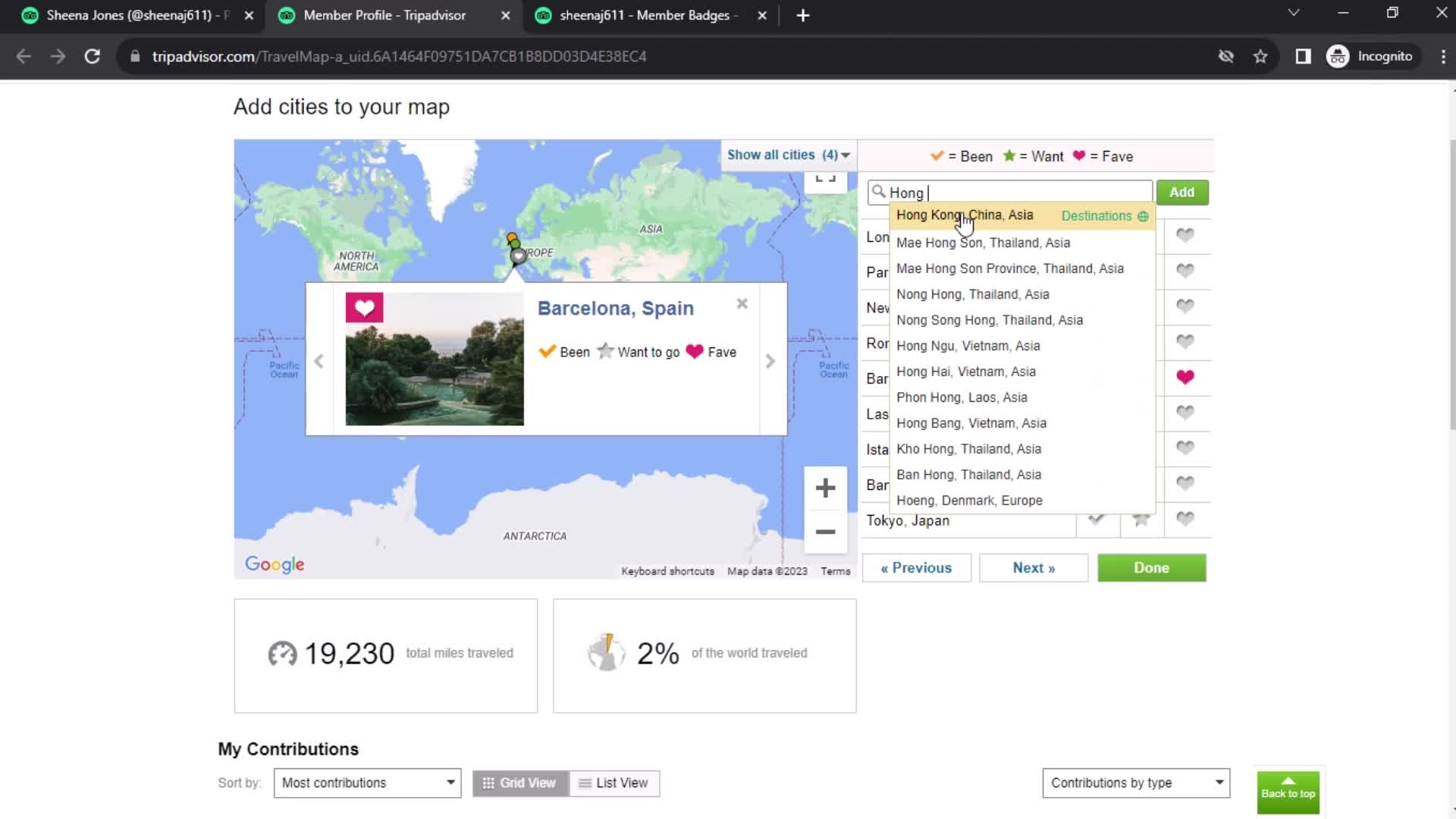Open Chrome's three-dot menu
The image size is (1456, 819).
pyautogui.click(x=1442, y=56)
